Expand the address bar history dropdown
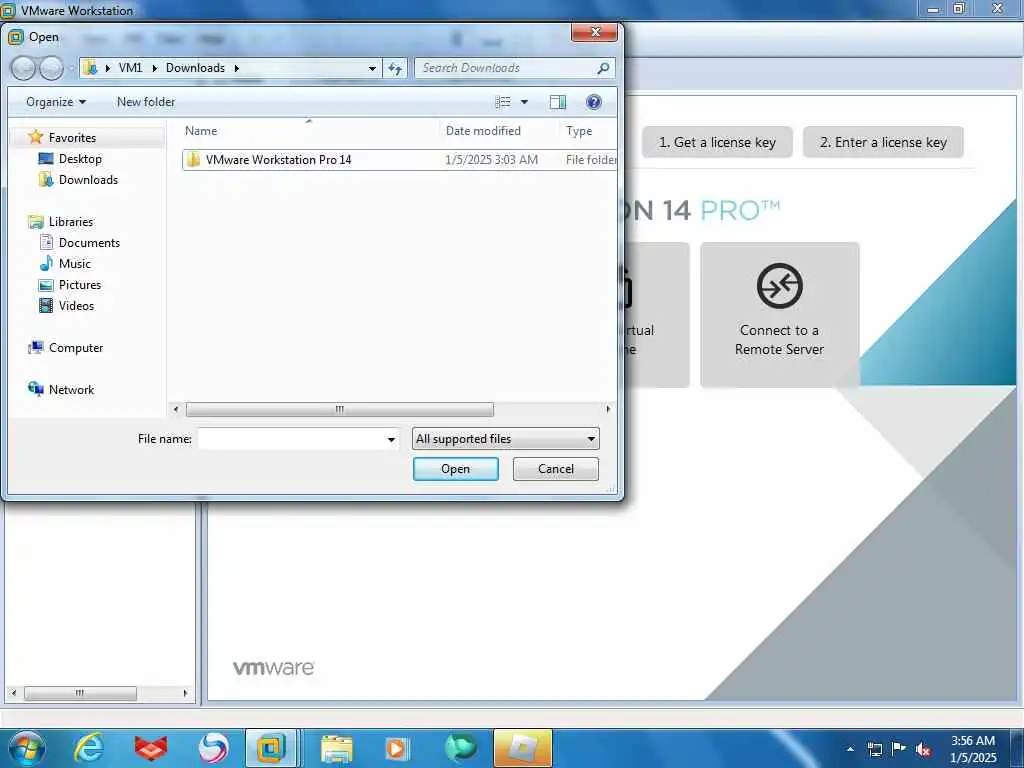The image size is (1024, 768). tap(372, 68)
